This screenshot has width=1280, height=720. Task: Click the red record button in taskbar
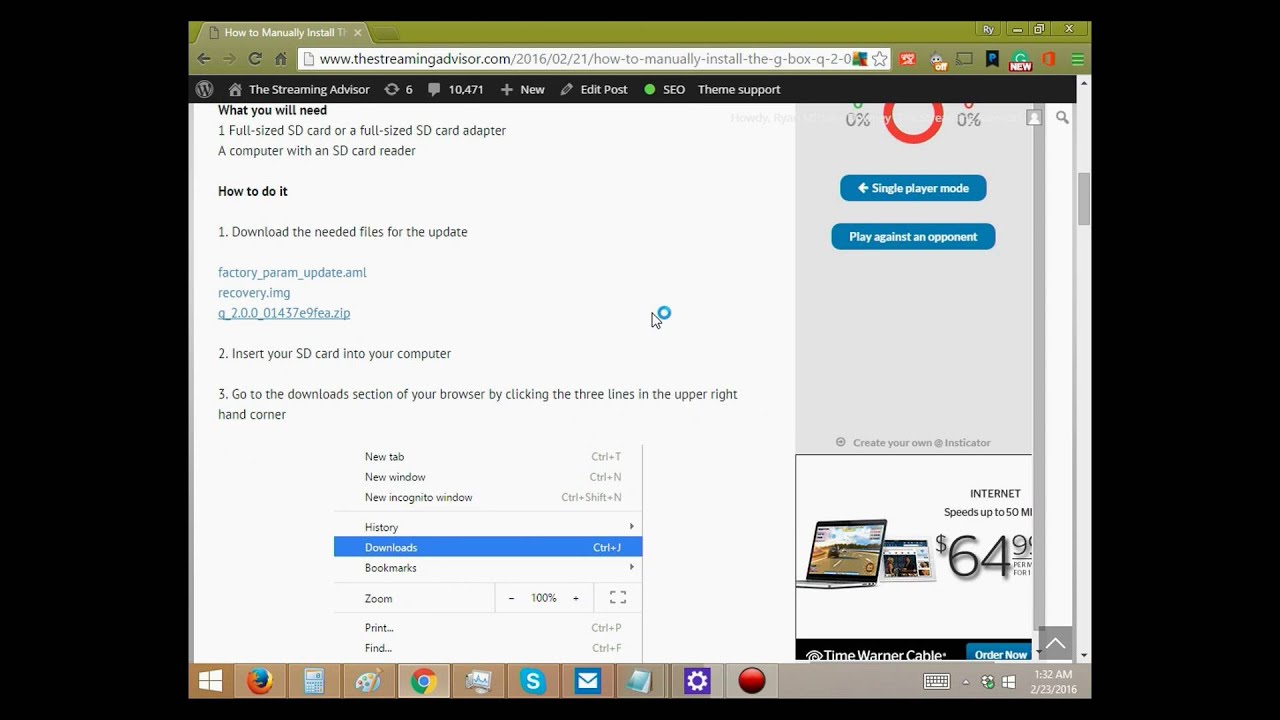click(751, 681)
